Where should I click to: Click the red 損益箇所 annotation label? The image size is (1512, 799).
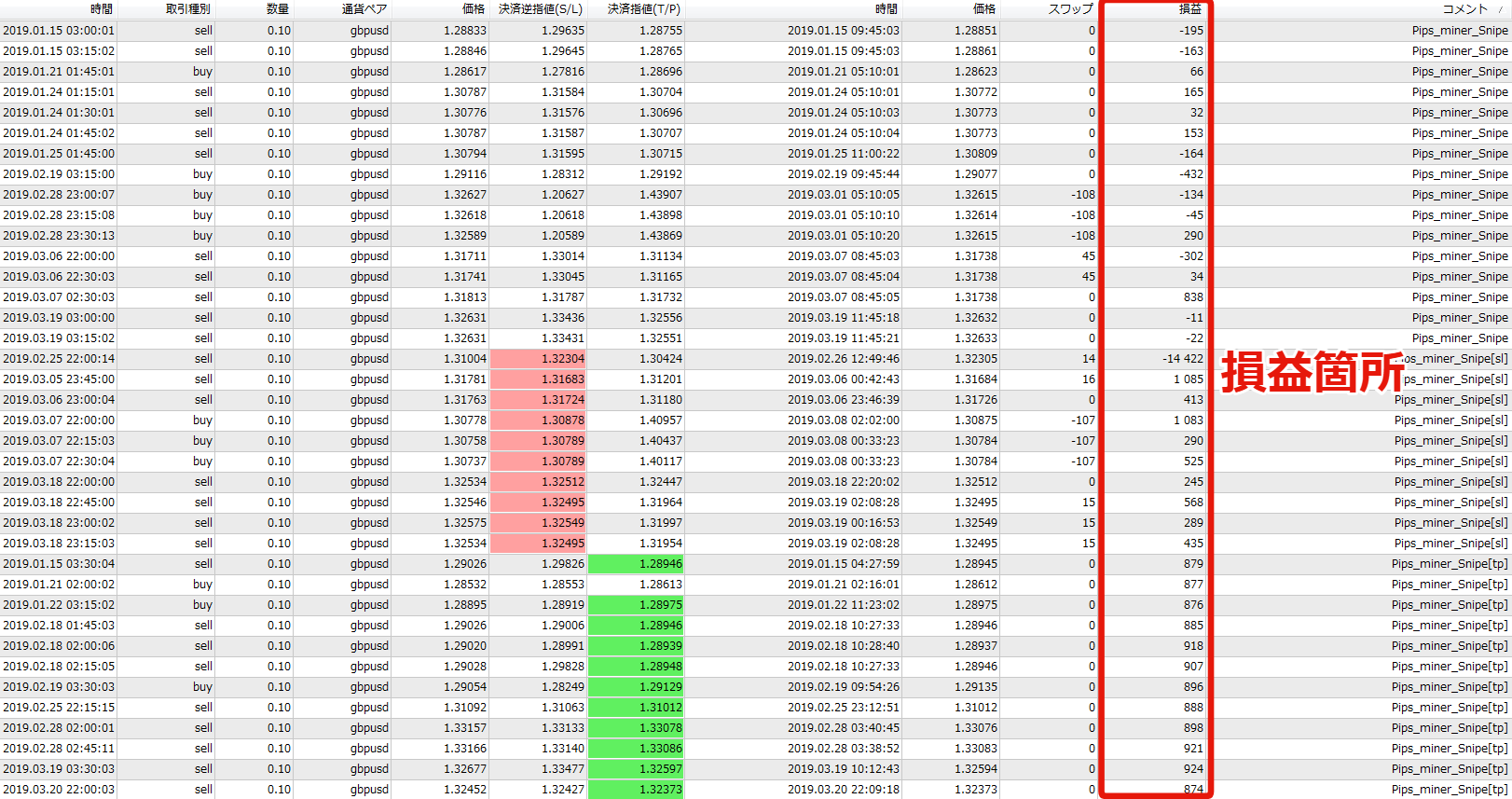coord(1312,372)
